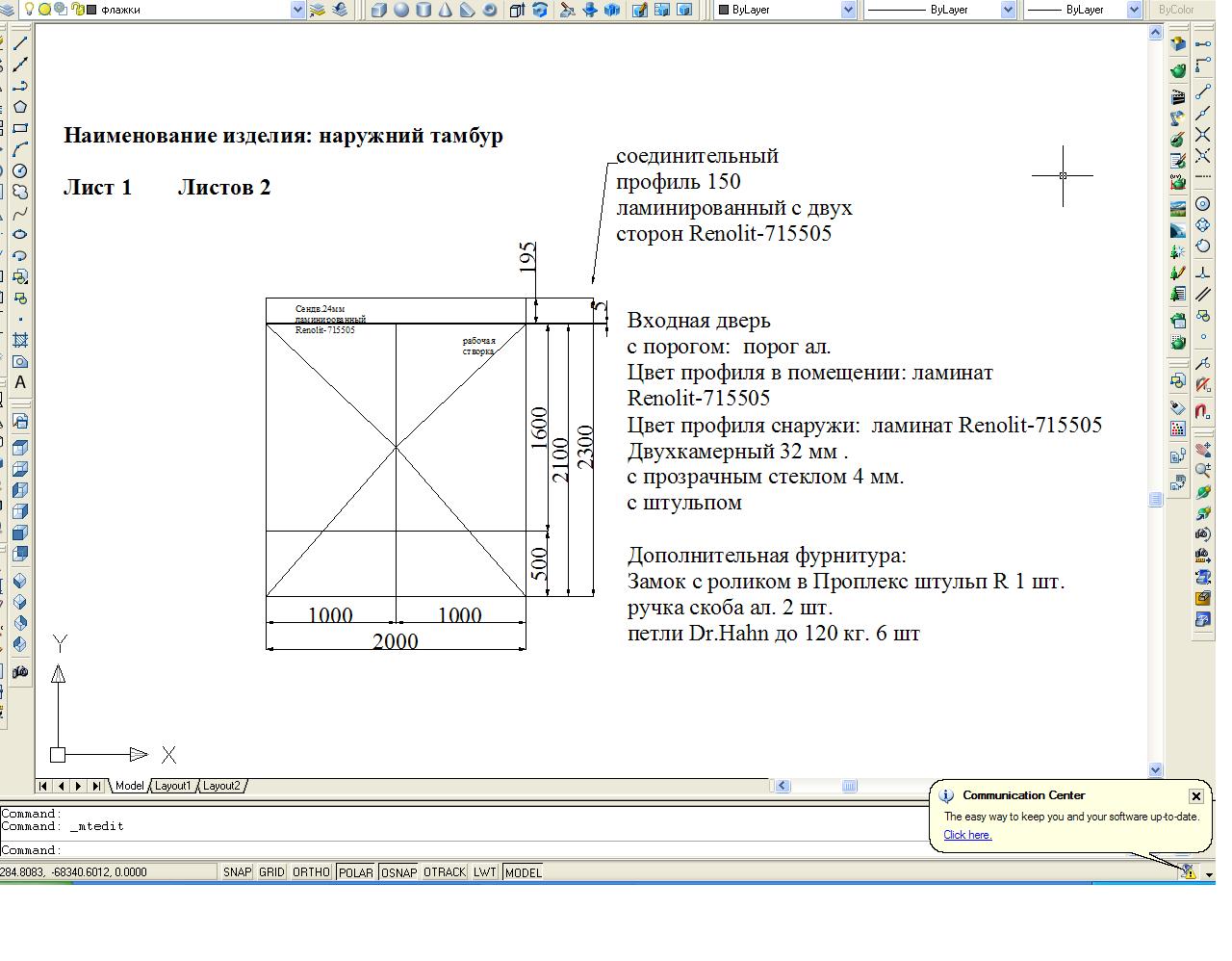Screen dimensions: 1232x961
Task: Create a 3D Sphere solid
Action: [401, 11]
